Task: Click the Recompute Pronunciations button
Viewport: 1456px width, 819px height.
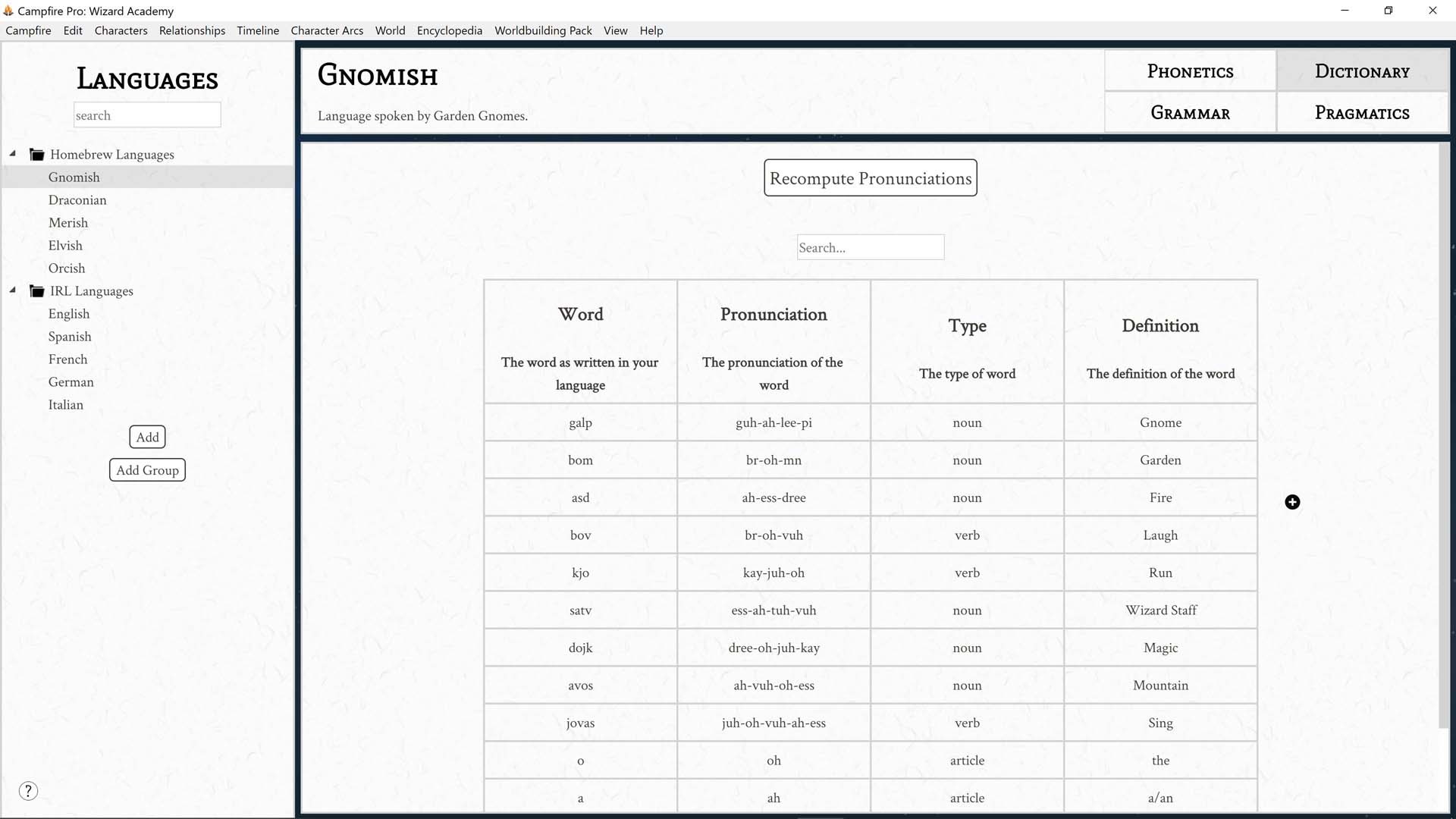Action: coord(870,177)
